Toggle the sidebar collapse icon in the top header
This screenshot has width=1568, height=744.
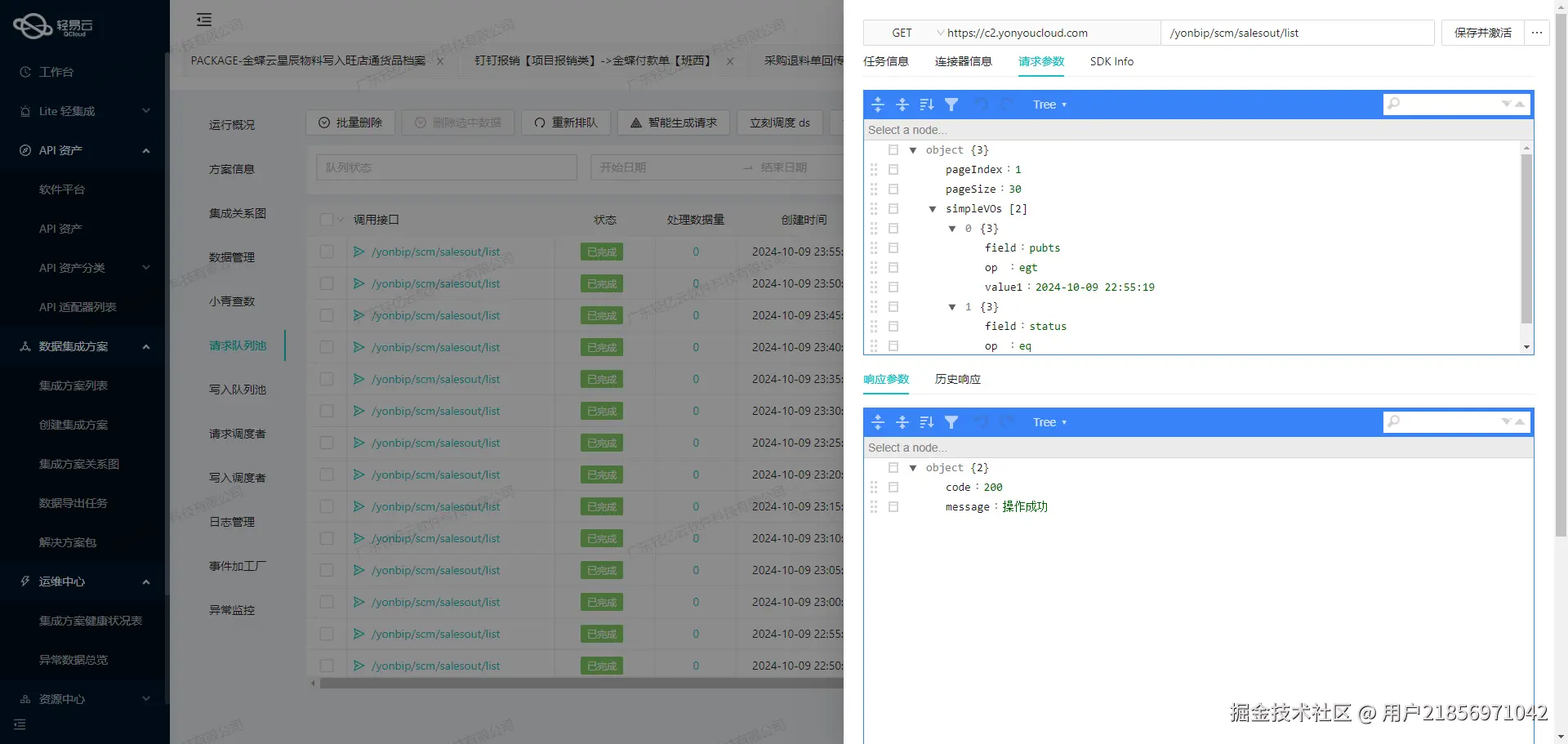click(204, 20)
